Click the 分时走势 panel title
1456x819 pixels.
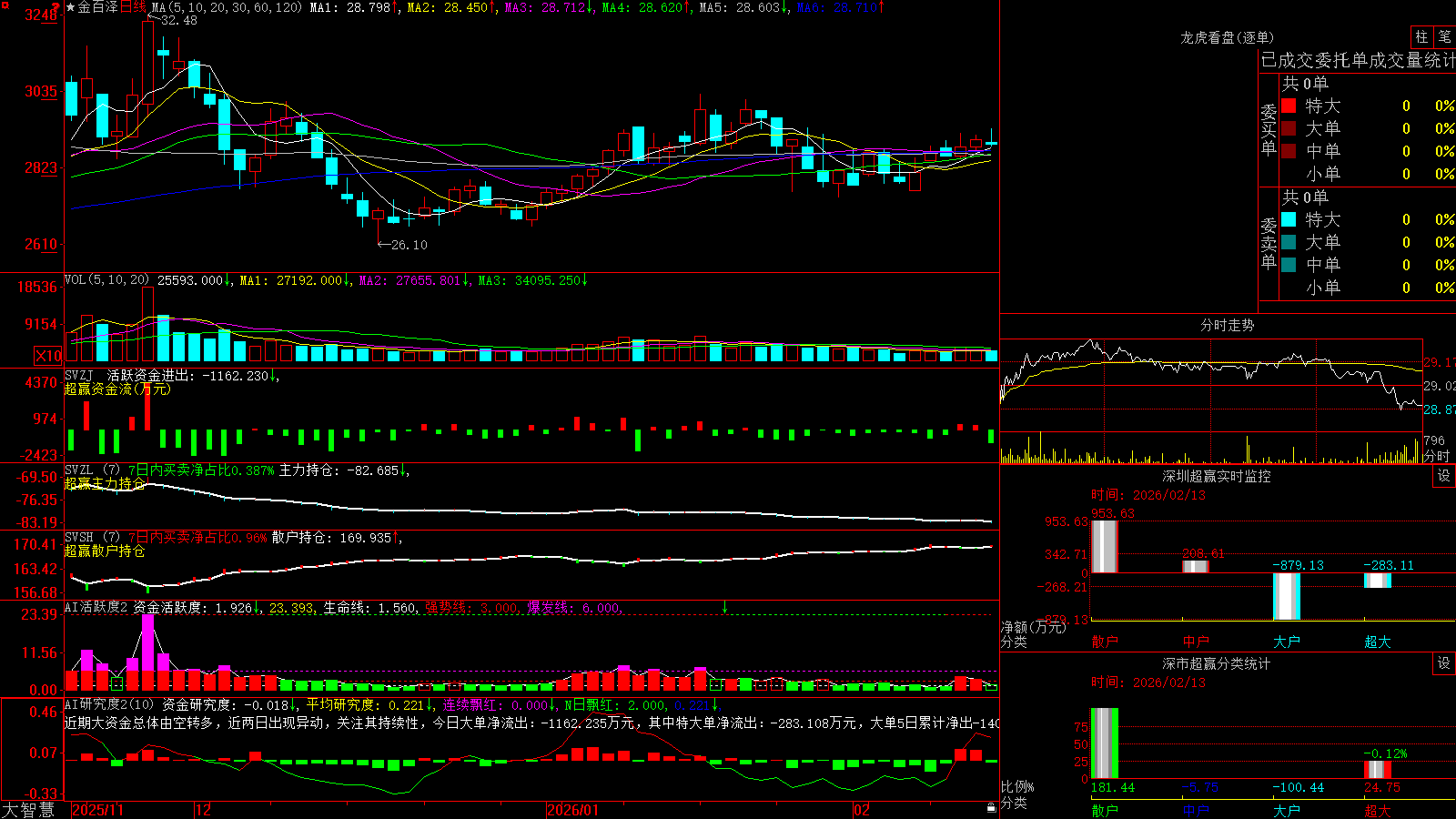[1227, 325]
